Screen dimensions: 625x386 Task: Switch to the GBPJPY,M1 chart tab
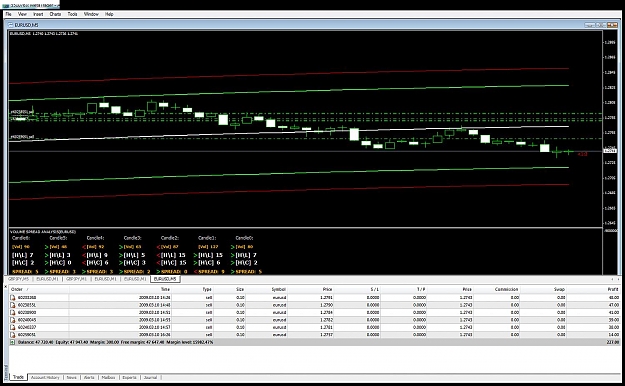pos(76,279)
